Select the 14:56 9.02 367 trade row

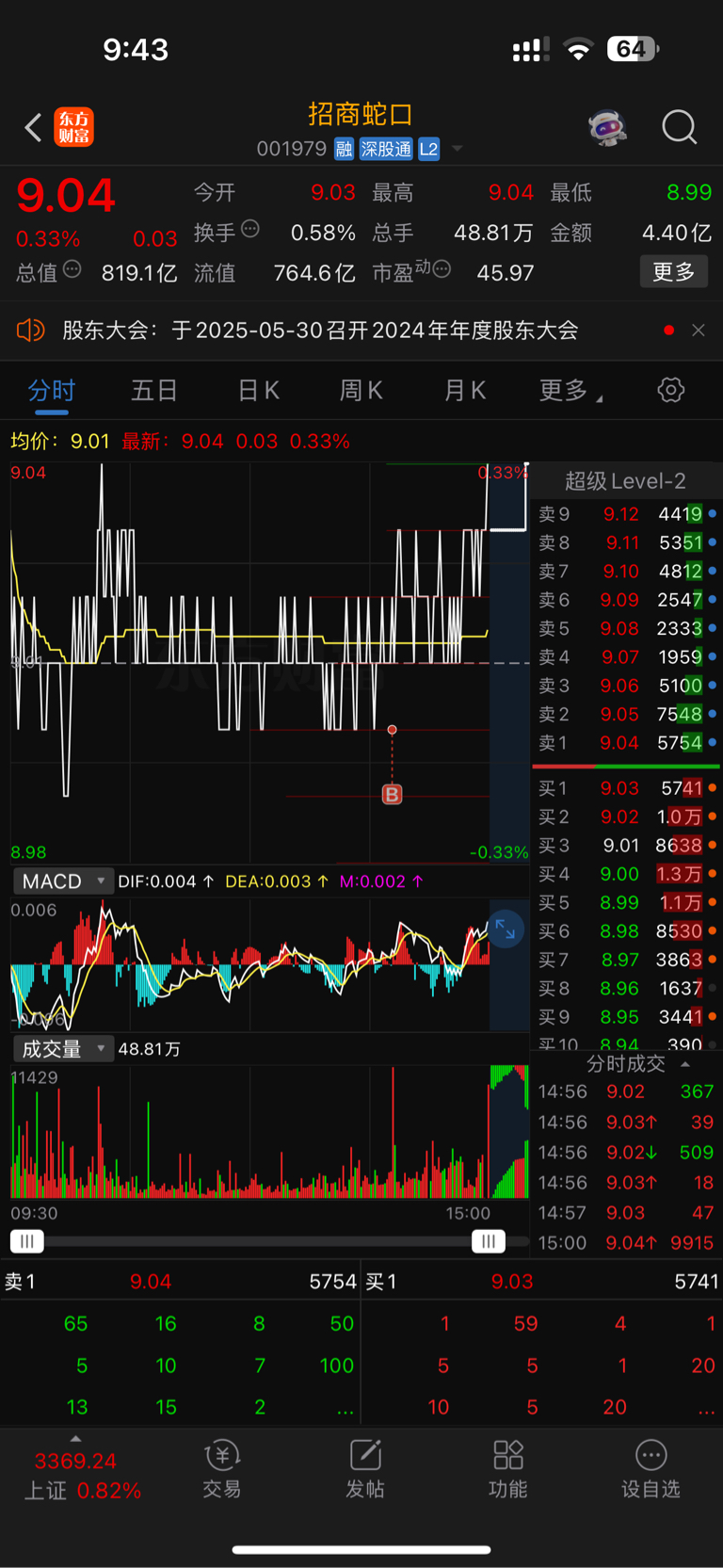click(627, 1091)
